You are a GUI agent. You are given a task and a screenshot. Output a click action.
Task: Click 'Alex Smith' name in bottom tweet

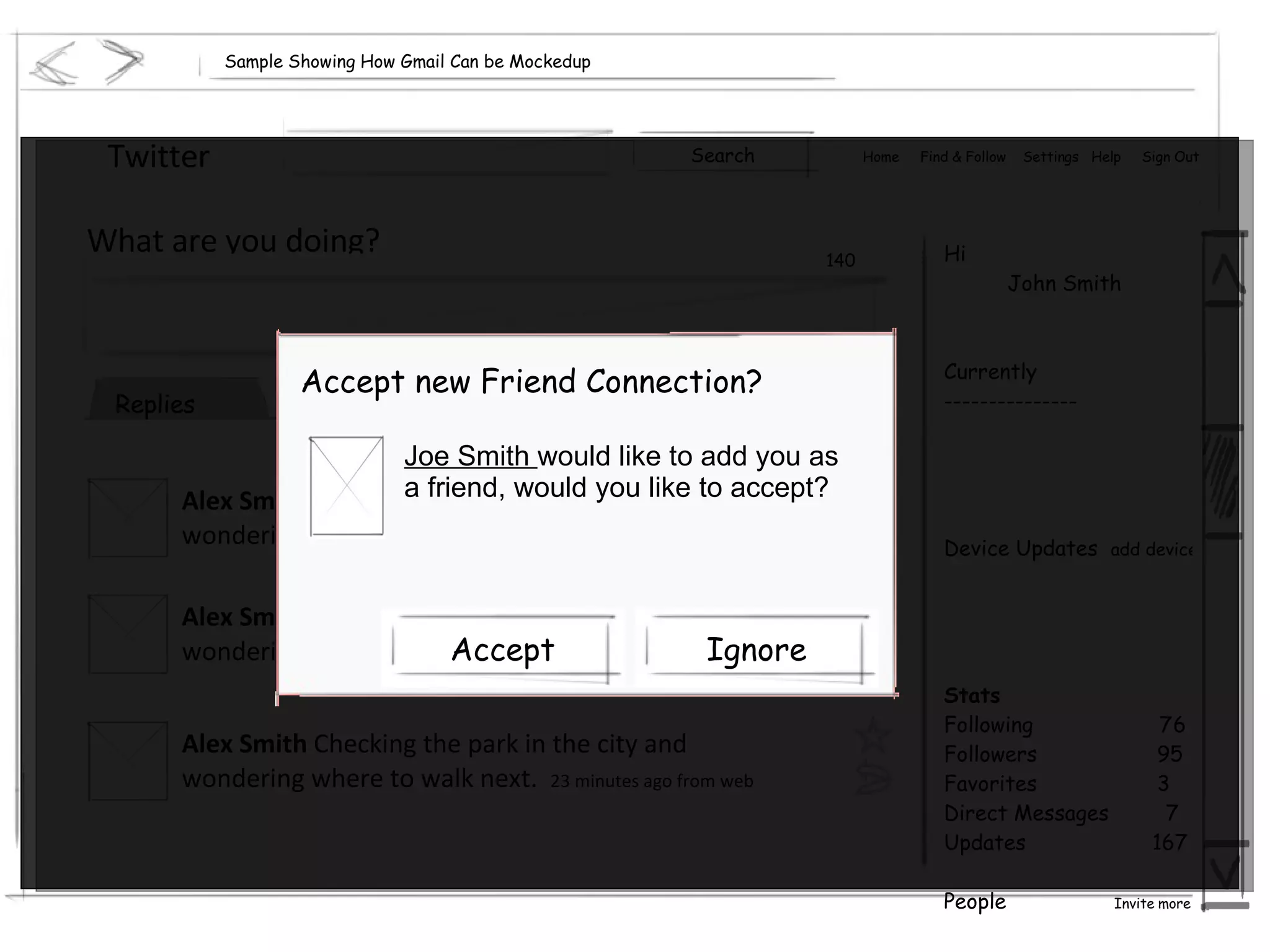[x=244, y=744]
